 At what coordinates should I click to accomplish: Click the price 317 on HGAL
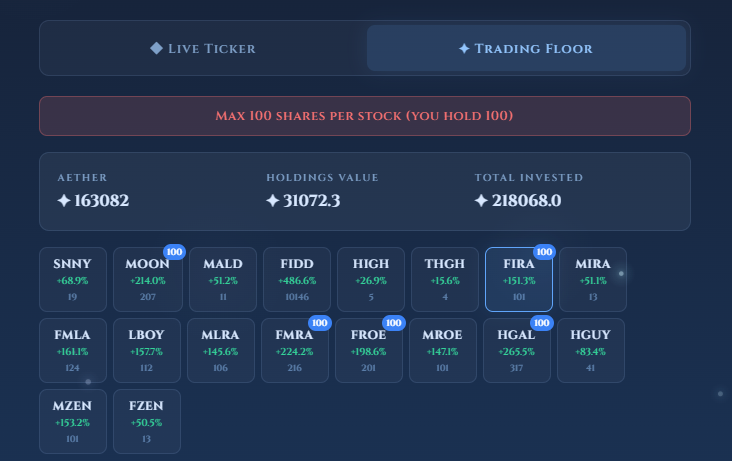point(516,368)
